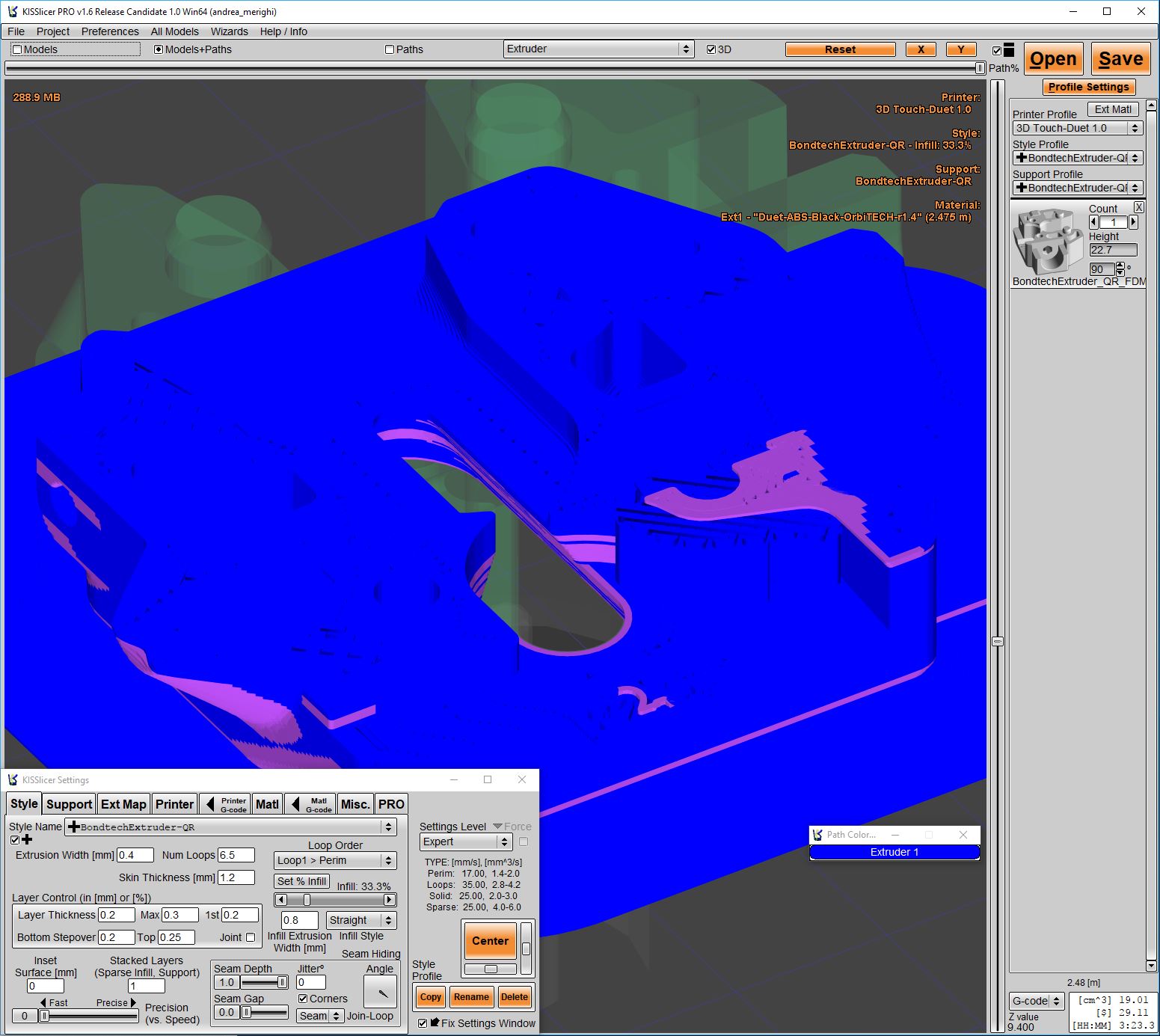Switch to the Support tab
Viewport: 1160px width, 1036px height.
coord(70,804)
